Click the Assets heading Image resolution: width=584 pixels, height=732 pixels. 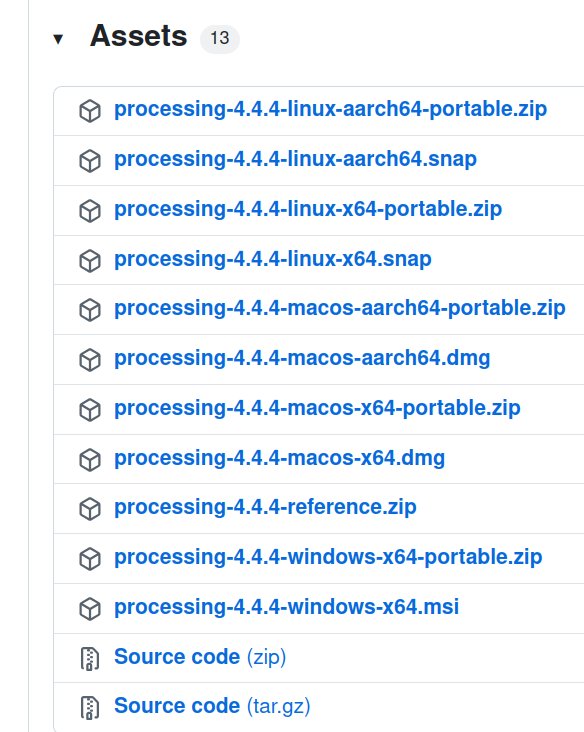(139, 36)
